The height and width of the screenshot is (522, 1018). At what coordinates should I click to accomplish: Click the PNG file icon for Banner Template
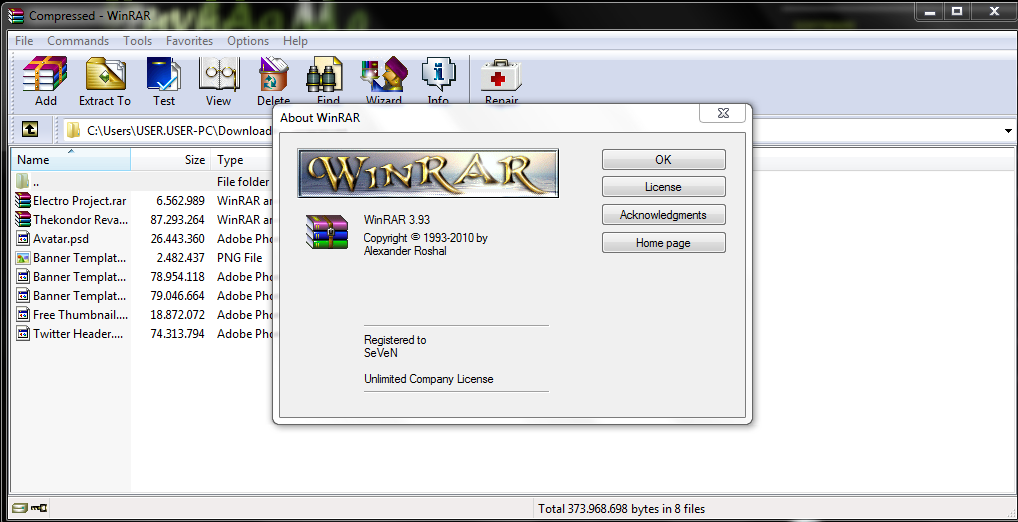click(23, 258)
